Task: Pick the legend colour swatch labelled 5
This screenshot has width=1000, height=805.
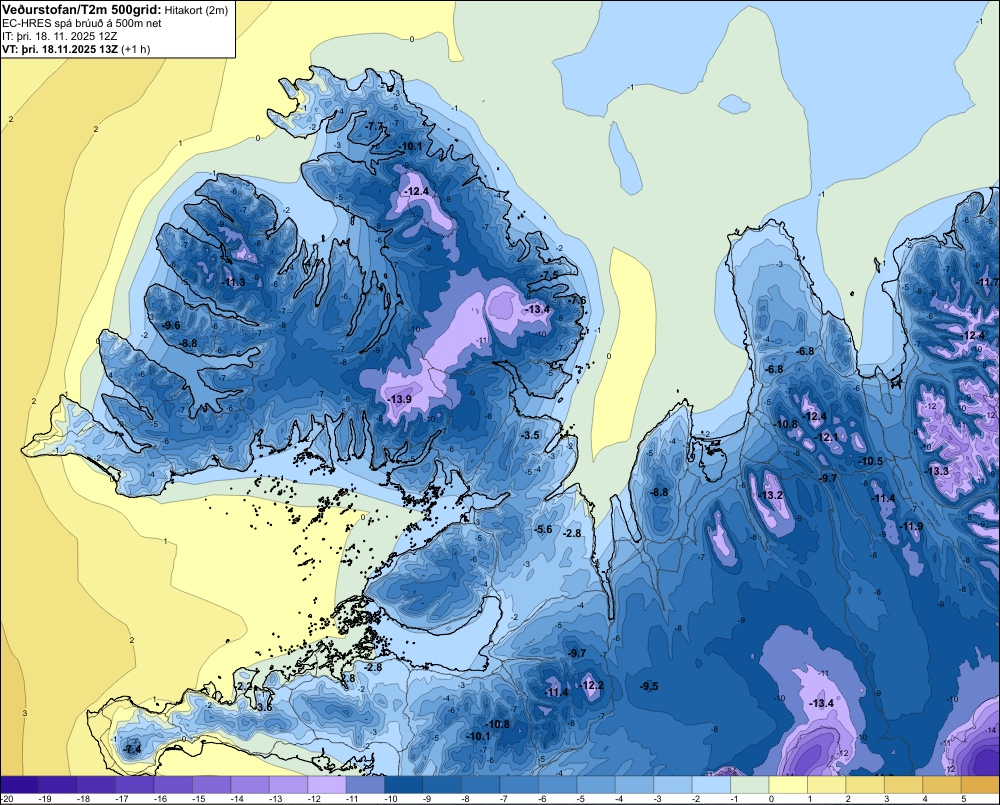Action: click(980, 784)
